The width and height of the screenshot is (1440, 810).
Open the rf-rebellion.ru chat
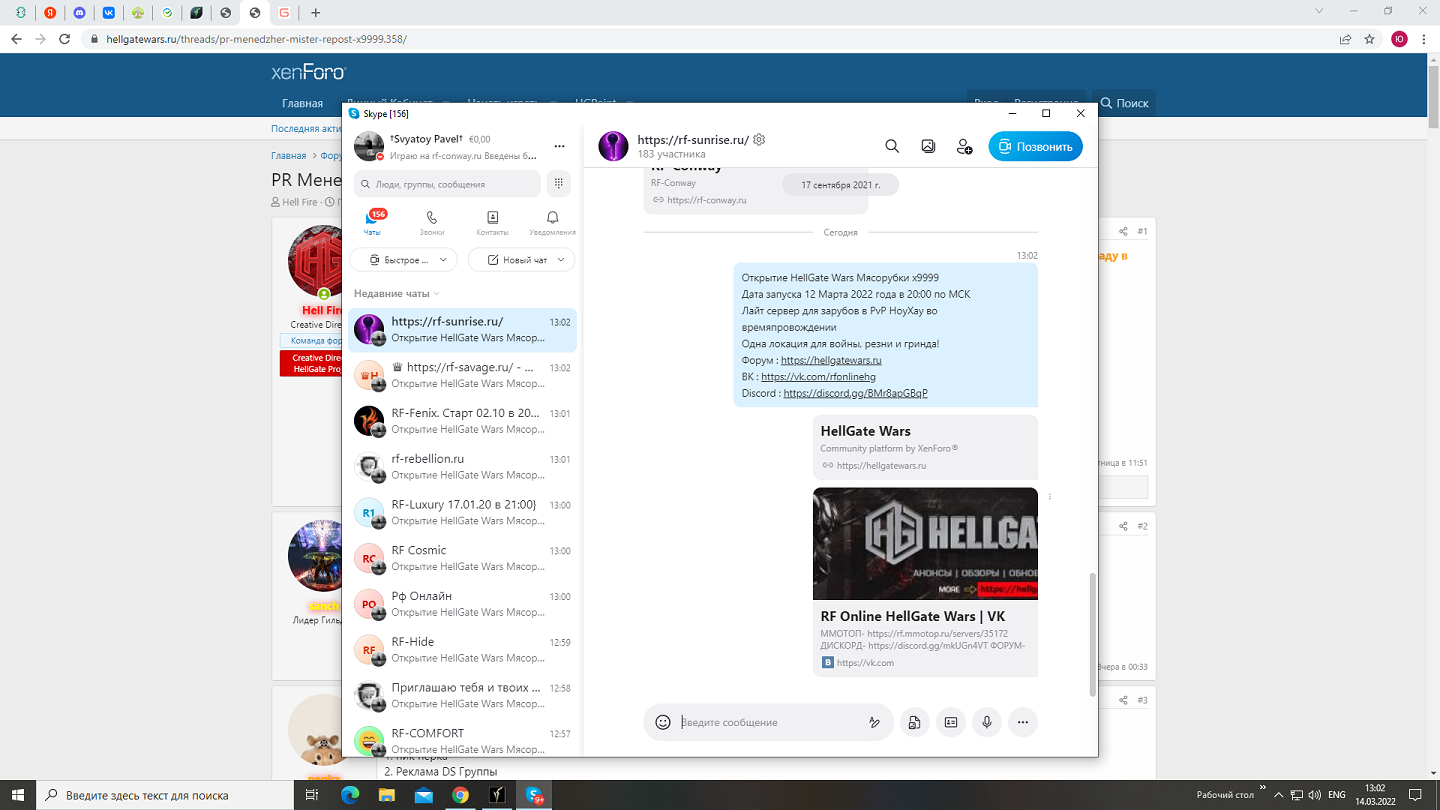[460, 467]
